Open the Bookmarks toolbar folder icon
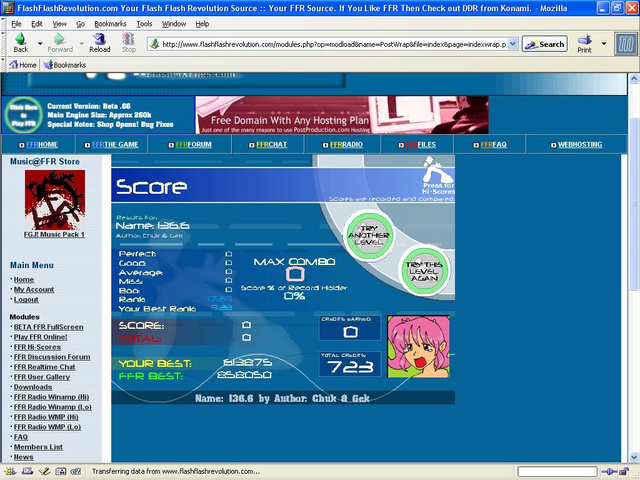 coord(48,64)
